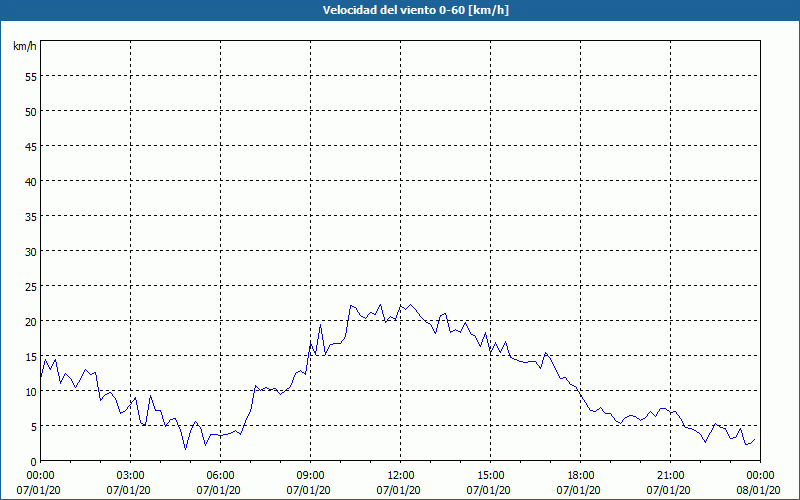Select the 30 value on the y-axis
The height and width of the screenshot is (500, 800).
pos(30,252)
